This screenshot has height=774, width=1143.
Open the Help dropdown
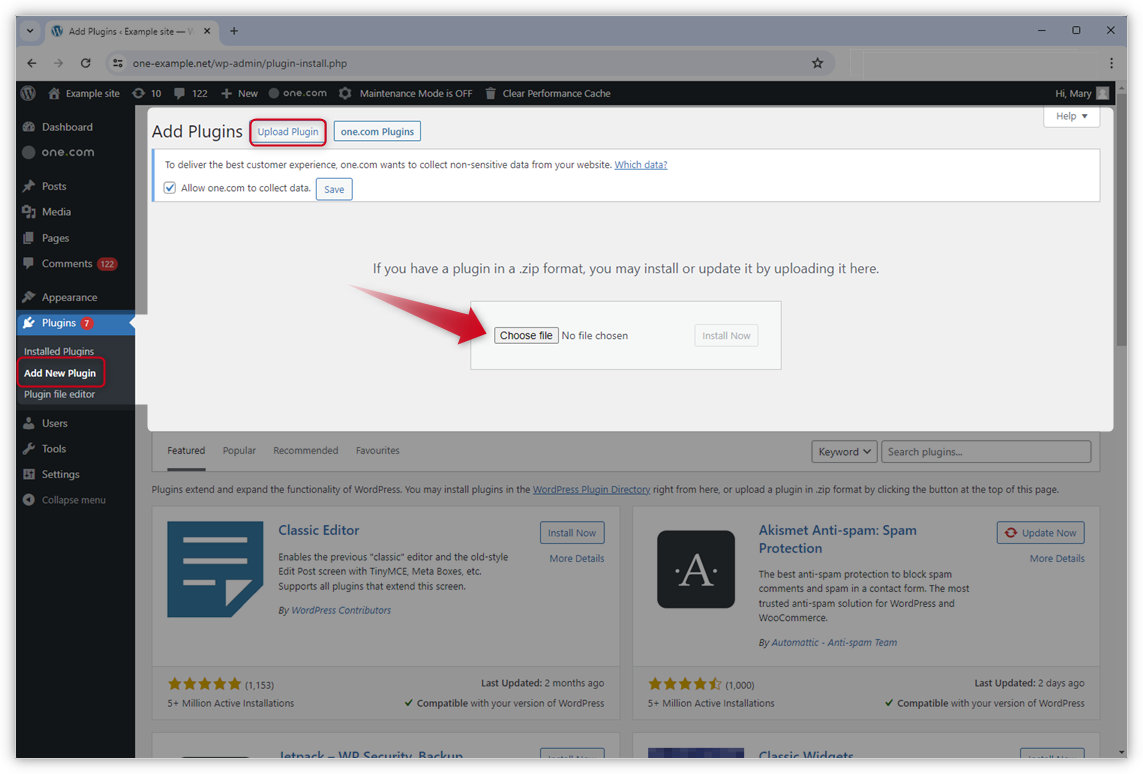1071,116
